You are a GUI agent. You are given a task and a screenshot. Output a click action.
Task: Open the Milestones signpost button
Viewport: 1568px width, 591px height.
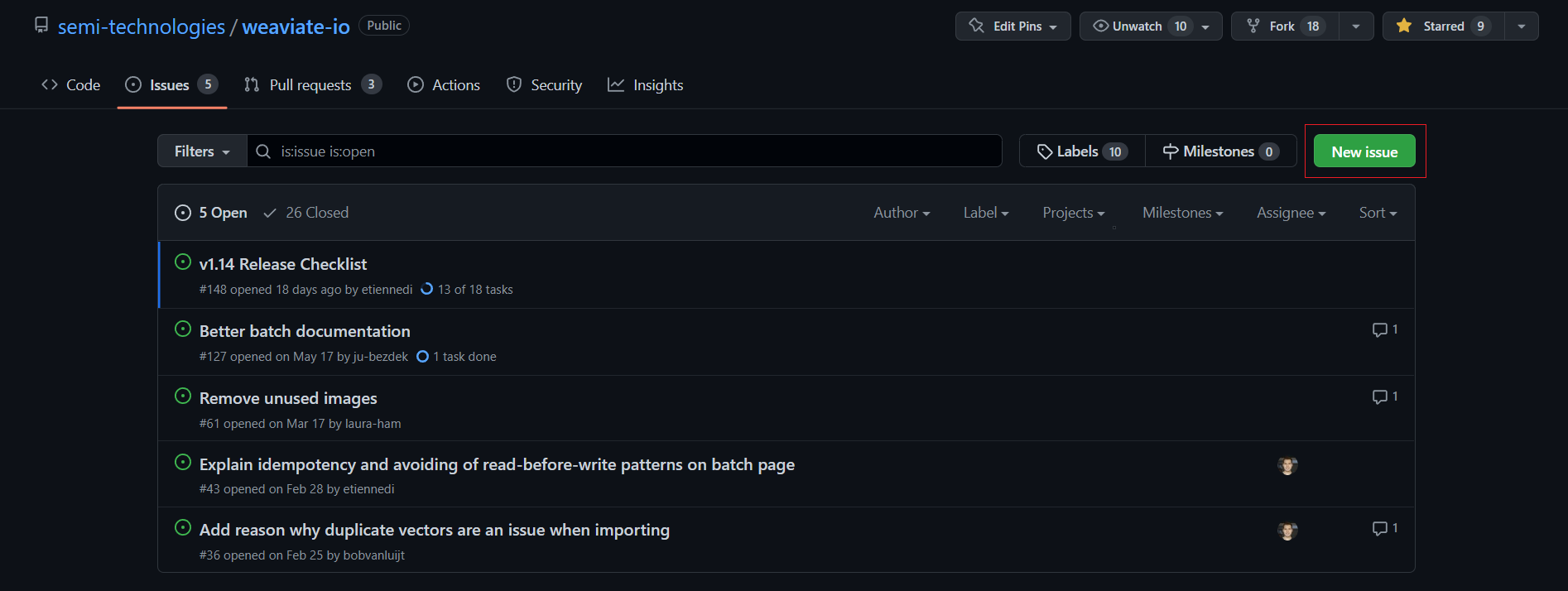coord(1220,151)
